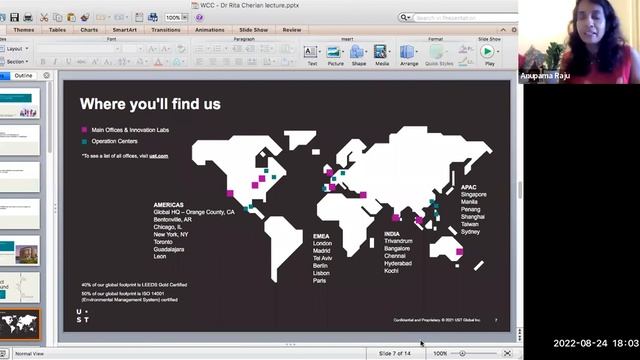Image resolution: width=640 pixels, height=360 pixels.
Task: Open the zoom 100% dropdown in toolbar
Action: tap(185, 17)
